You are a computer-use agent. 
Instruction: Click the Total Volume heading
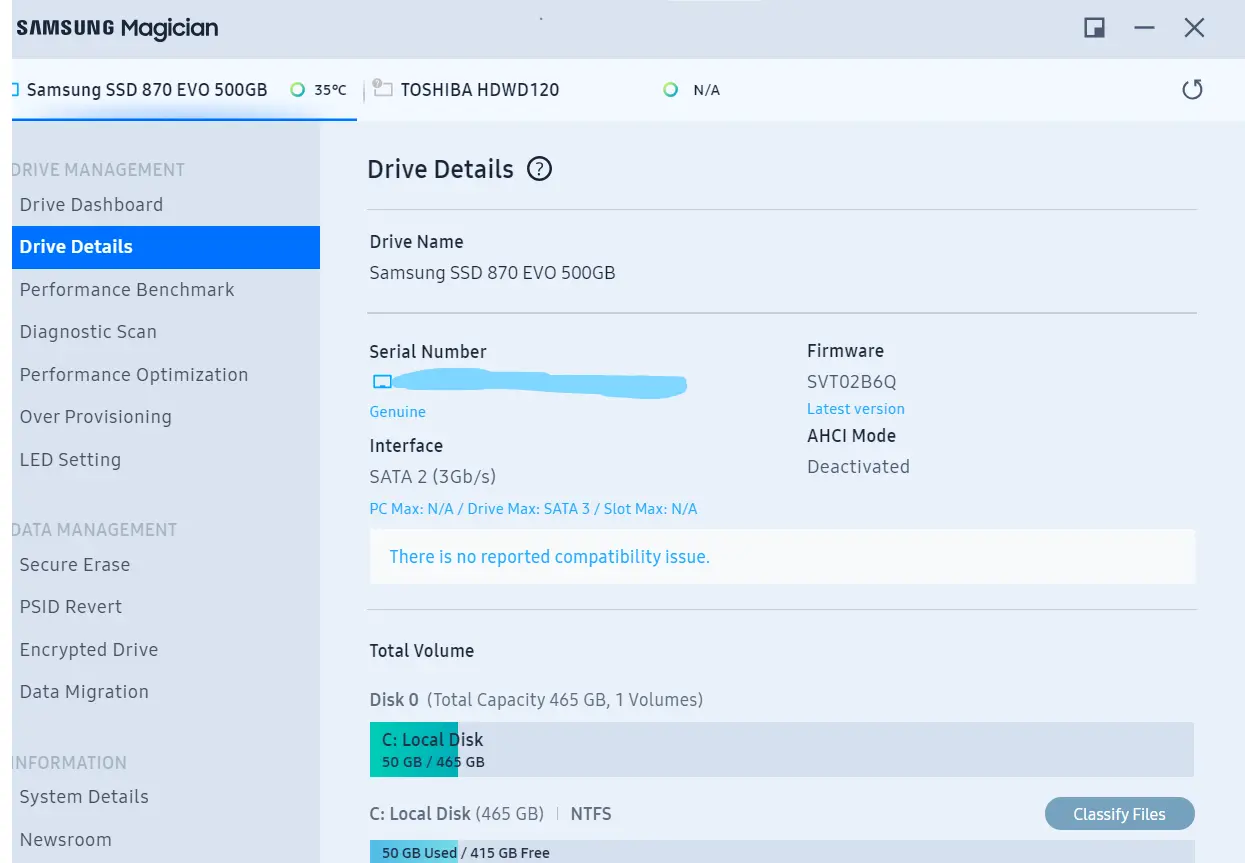(421, 651)
